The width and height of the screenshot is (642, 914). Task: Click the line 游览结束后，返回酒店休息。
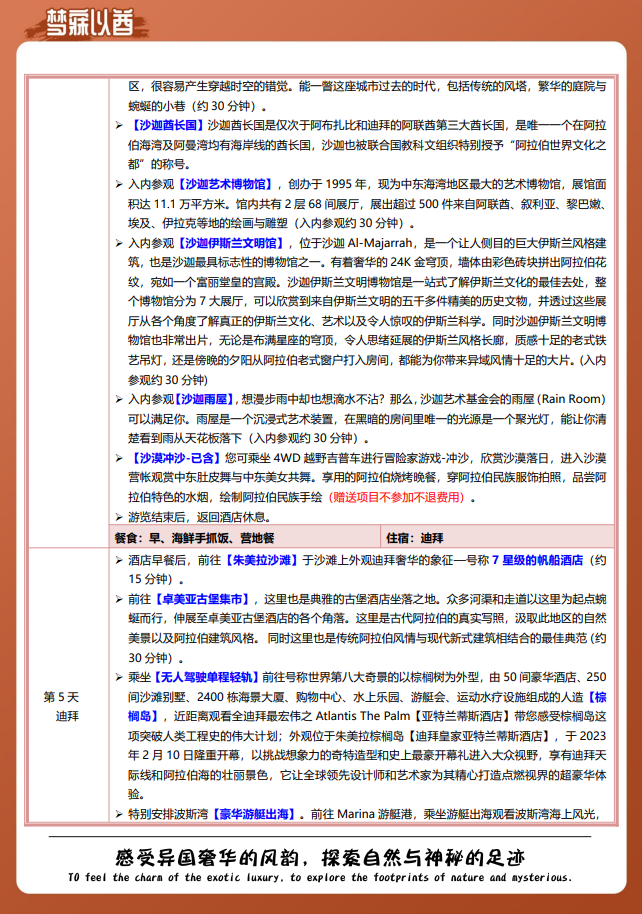(199, 517)
